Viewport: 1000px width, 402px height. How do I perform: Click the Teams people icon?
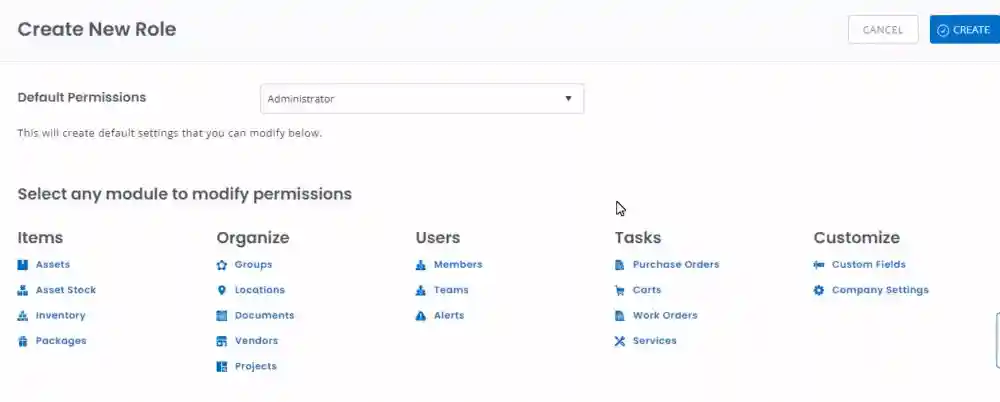(x=420, y=290)
